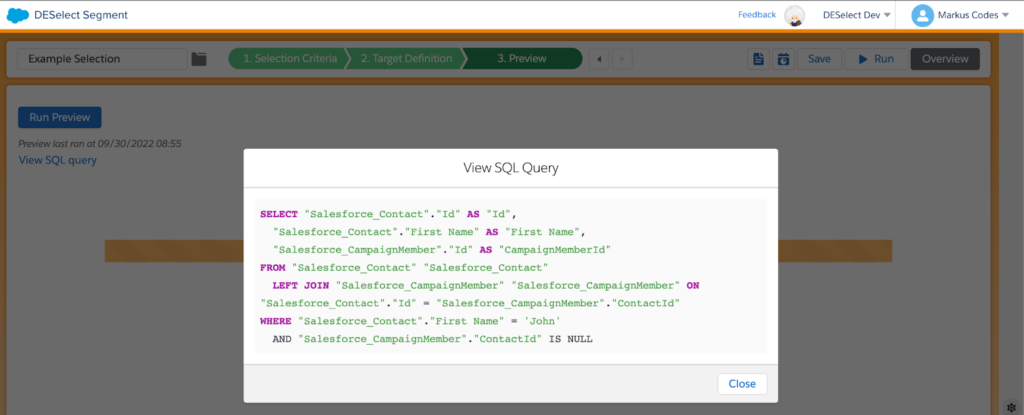1024x415 pixels.
Task: Open the Feedback link
Action: pyautogui.click(x=756, y=15)
